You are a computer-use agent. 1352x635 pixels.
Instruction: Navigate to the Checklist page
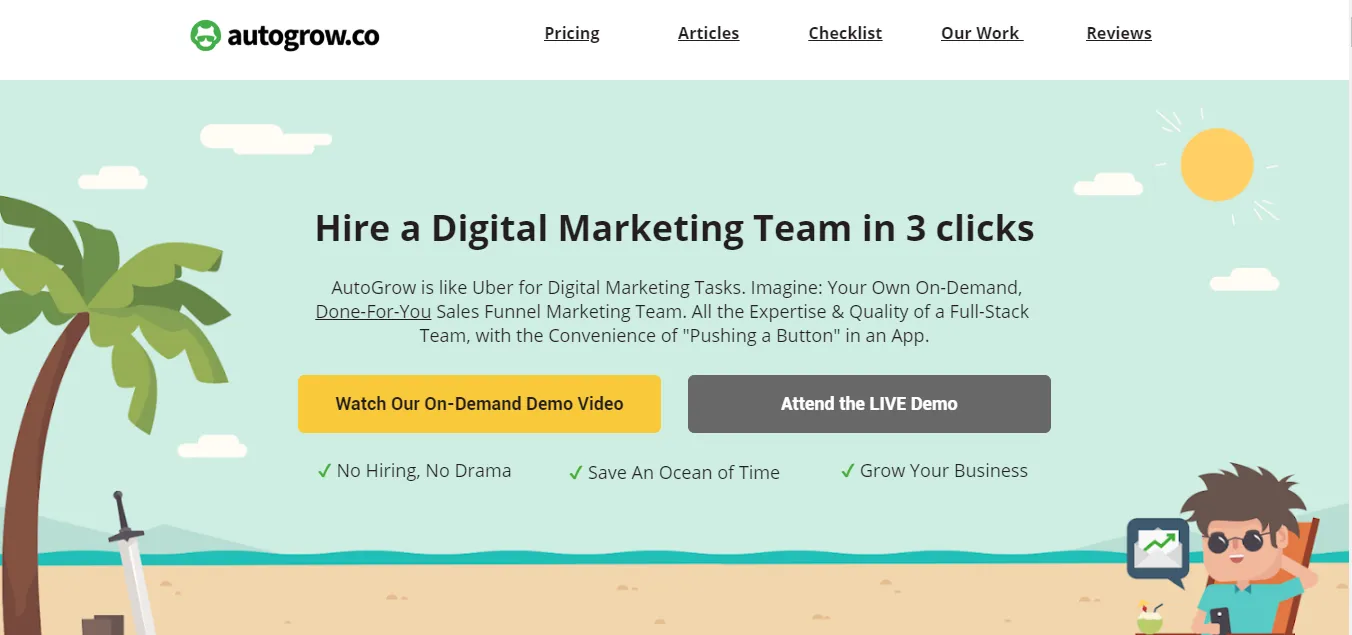(845, 33)
